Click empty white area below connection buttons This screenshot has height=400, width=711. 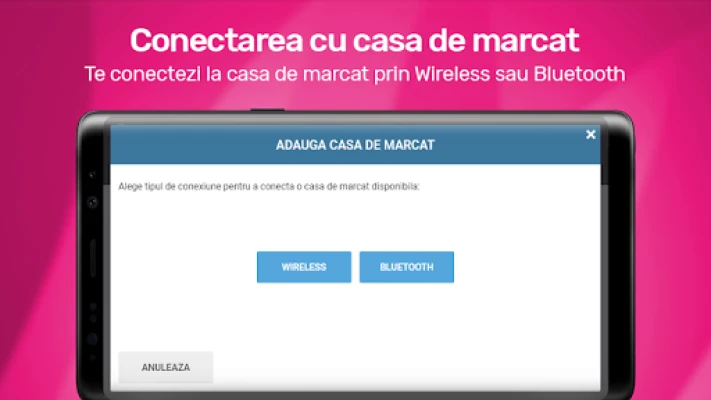355,317
